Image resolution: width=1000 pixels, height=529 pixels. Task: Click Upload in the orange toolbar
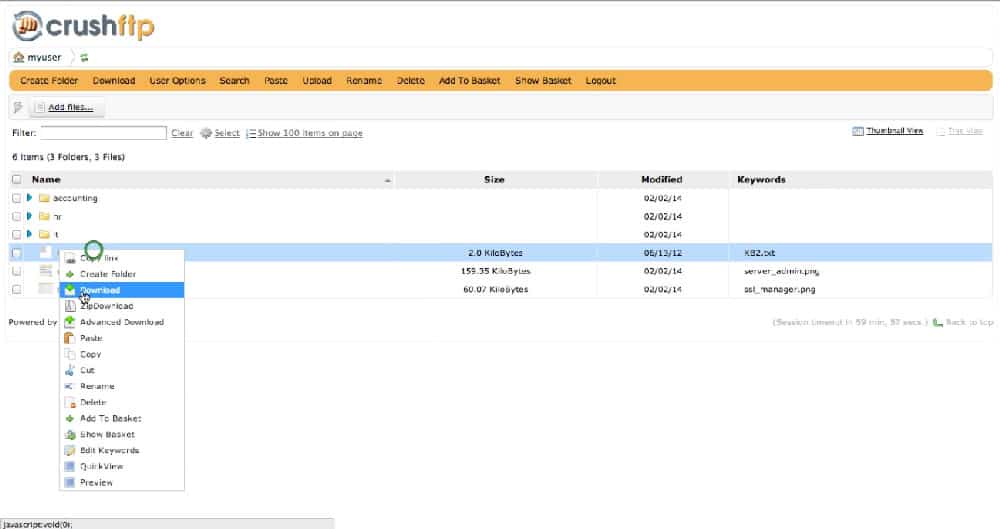pyautogui.click(x=317, y=81)
